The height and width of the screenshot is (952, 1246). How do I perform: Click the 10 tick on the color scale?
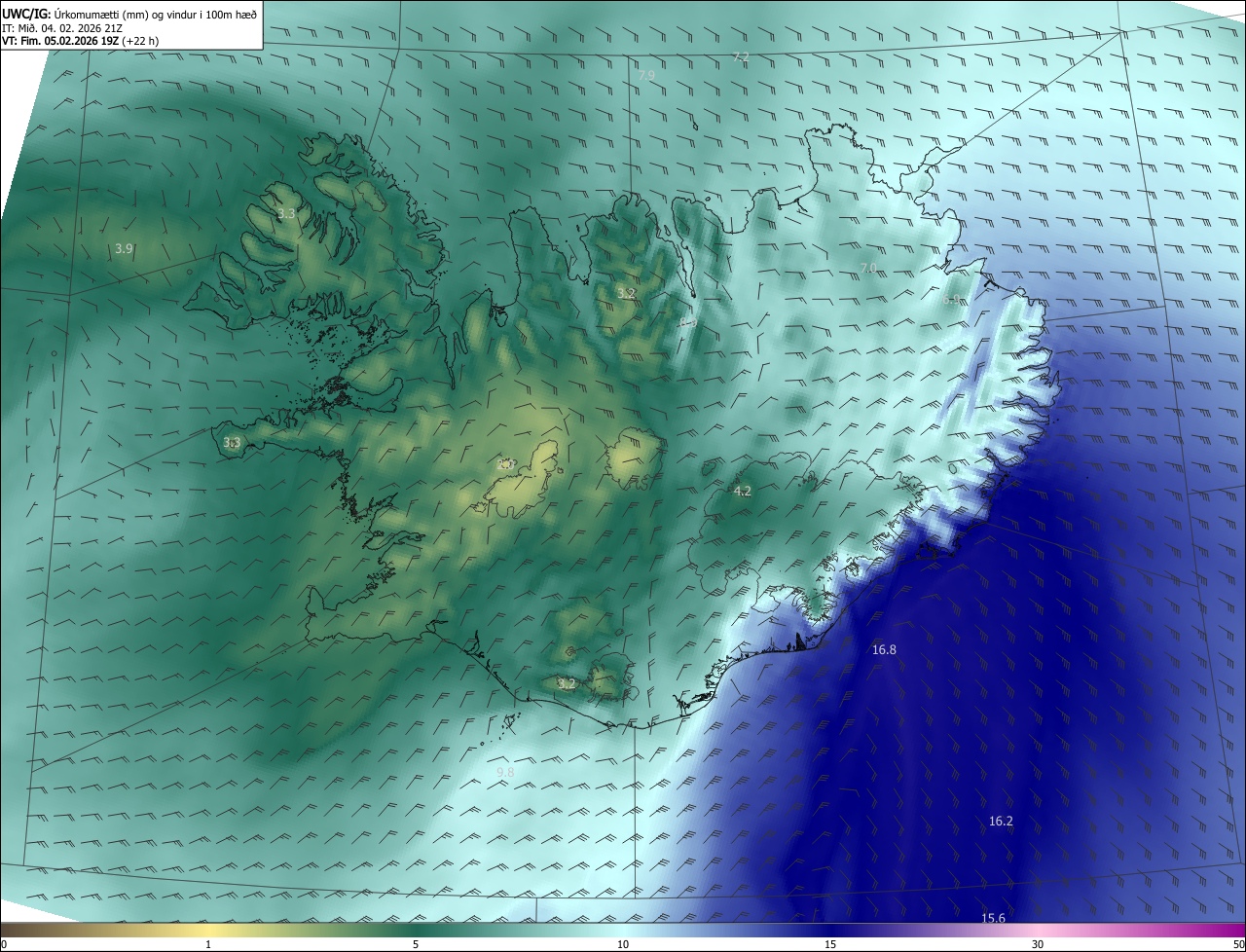623,945
